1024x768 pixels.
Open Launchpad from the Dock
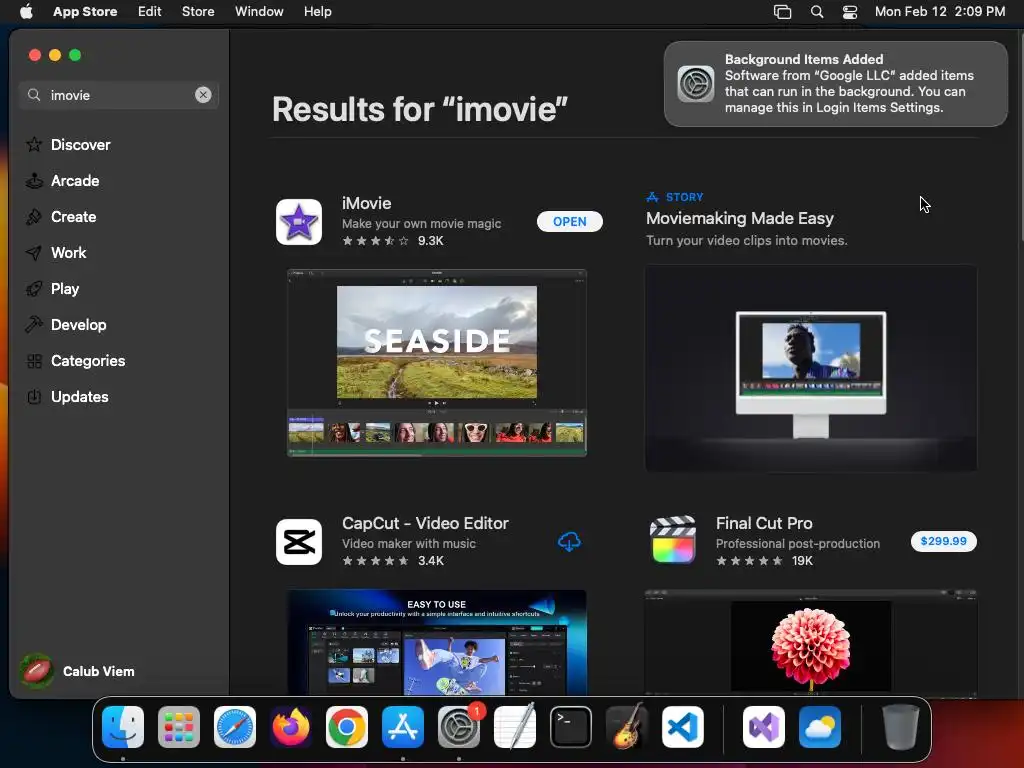pos(179,727)
